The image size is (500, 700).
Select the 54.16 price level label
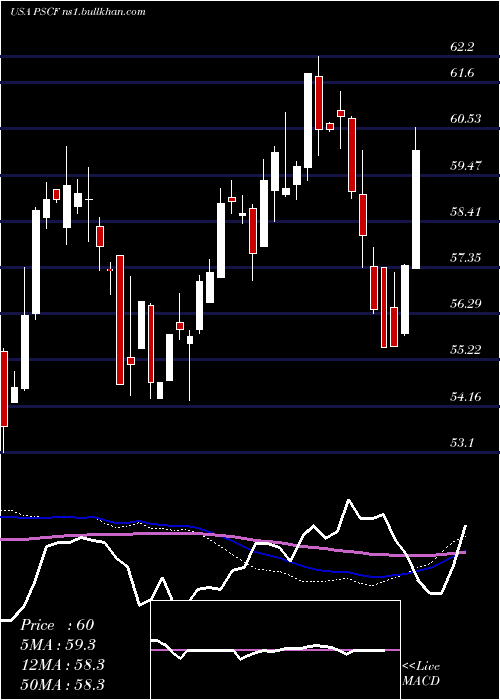point(466,396)
